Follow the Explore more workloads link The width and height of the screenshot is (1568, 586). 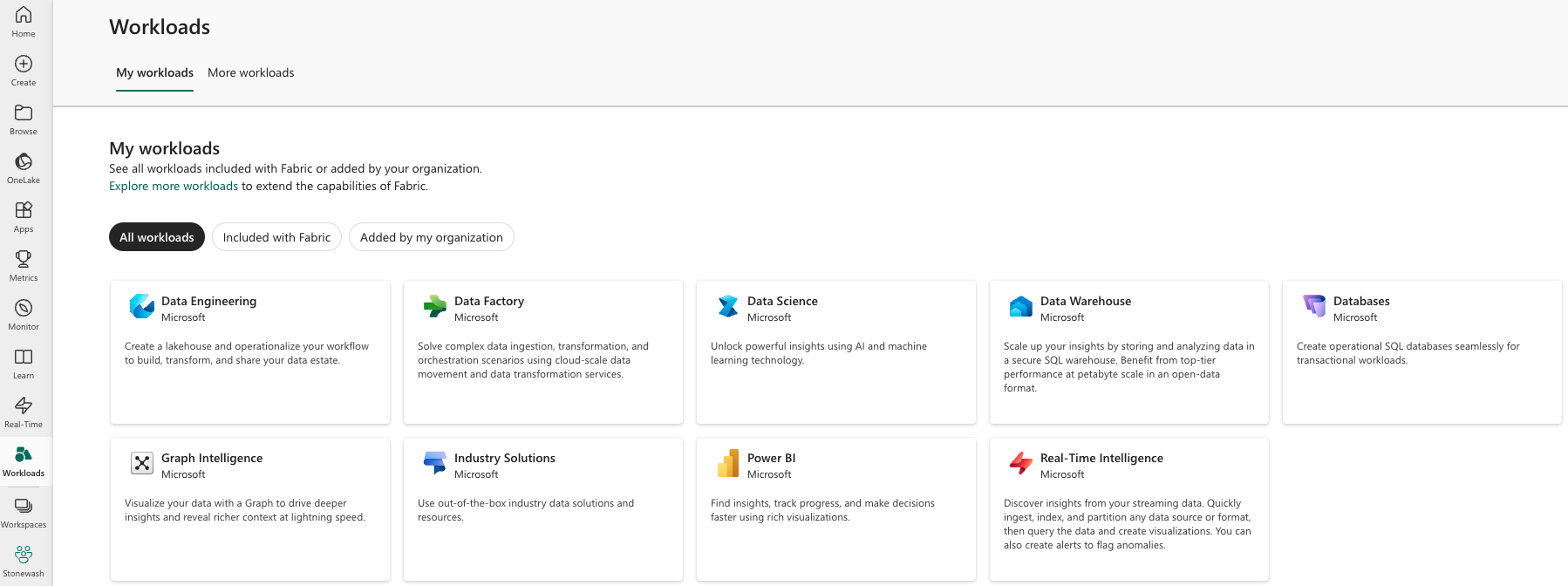coord(174,186)
